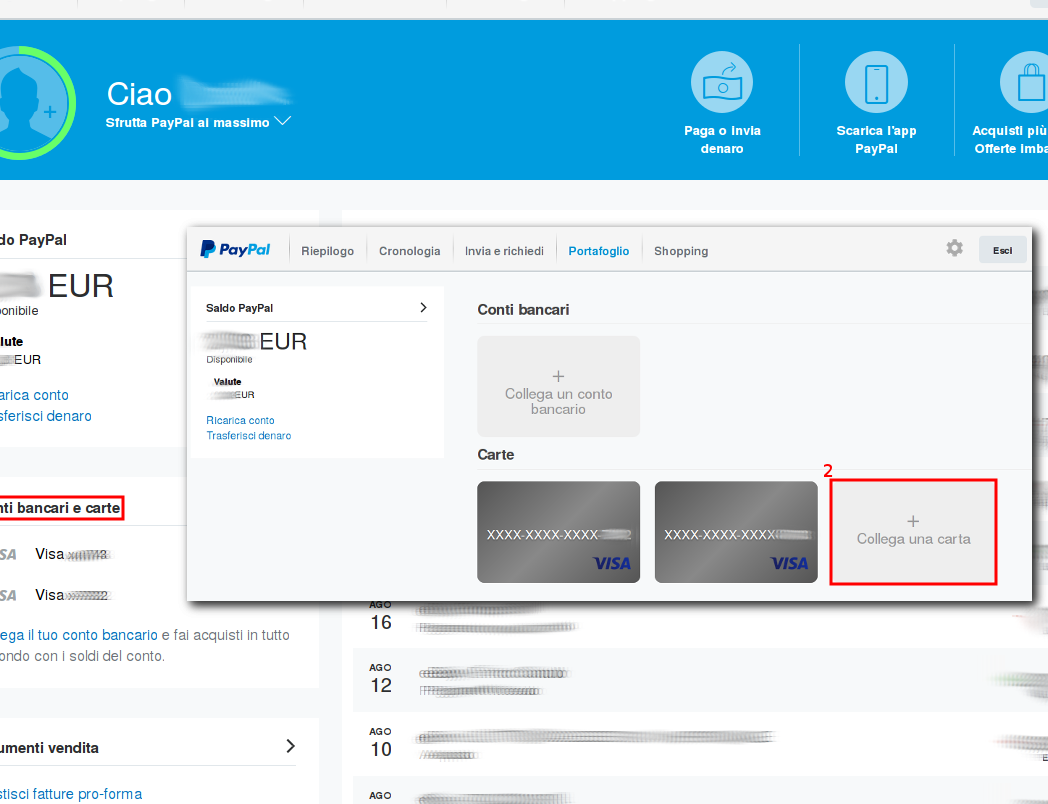
Task: Click Ricarica conto link in overlay
Action: pos(240,420)
